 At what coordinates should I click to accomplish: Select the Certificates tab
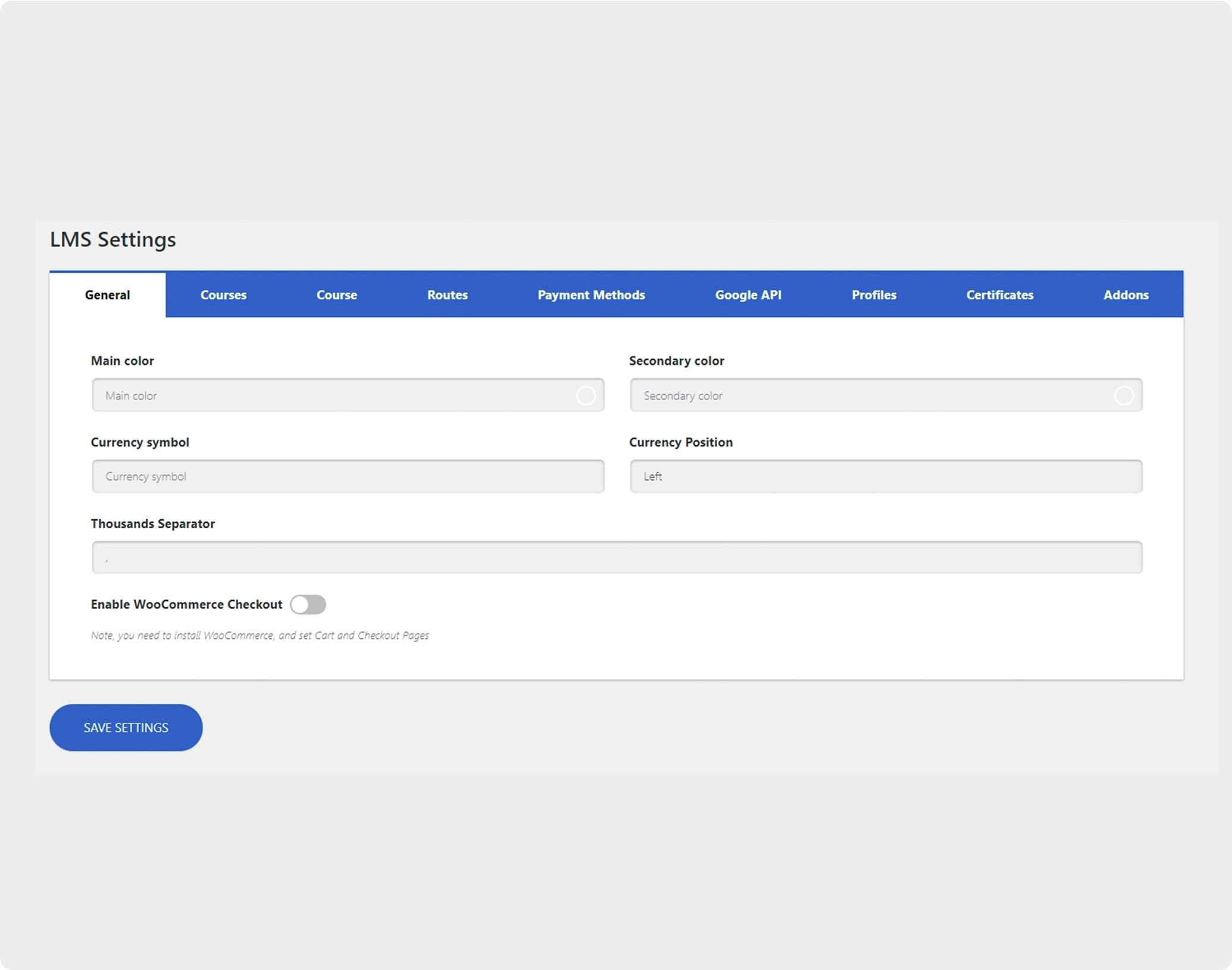pyautogui.click(x=999, y=295)
